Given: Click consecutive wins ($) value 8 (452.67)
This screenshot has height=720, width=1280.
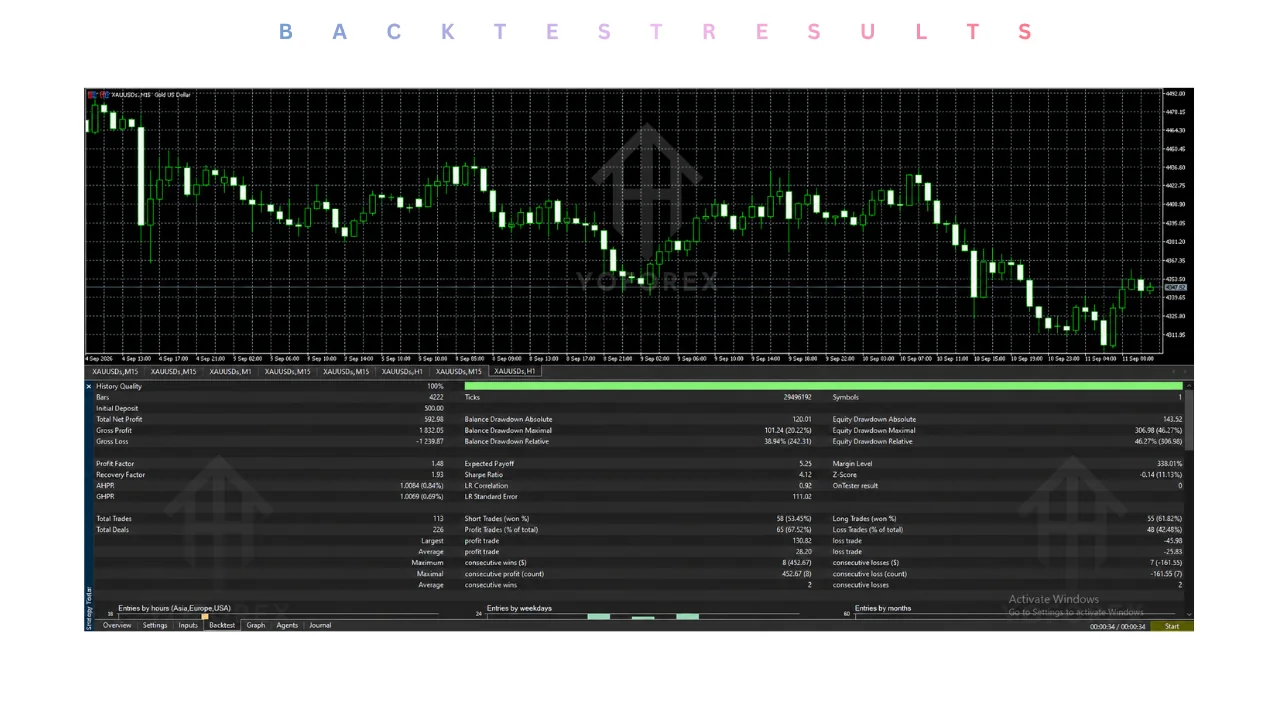Looking at the screenshot, I should tap(796, 563).
